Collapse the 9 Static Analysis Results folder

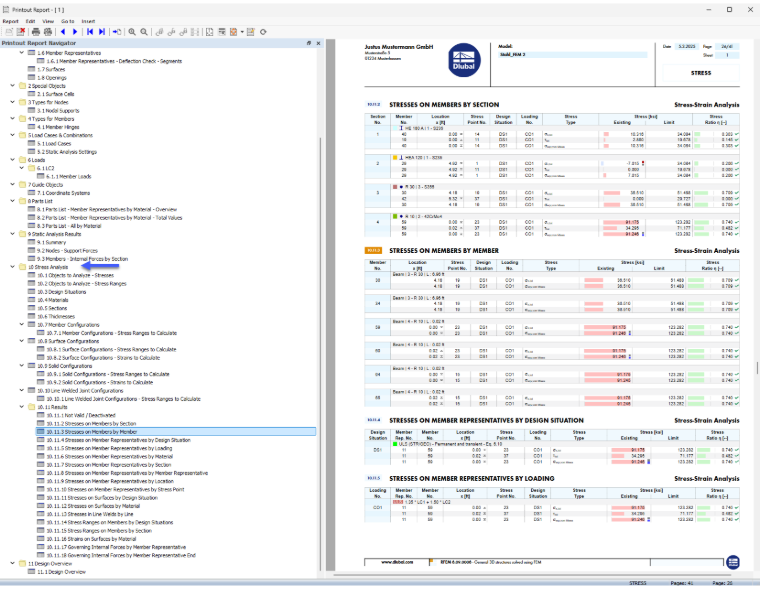click(x=13, y=234)
